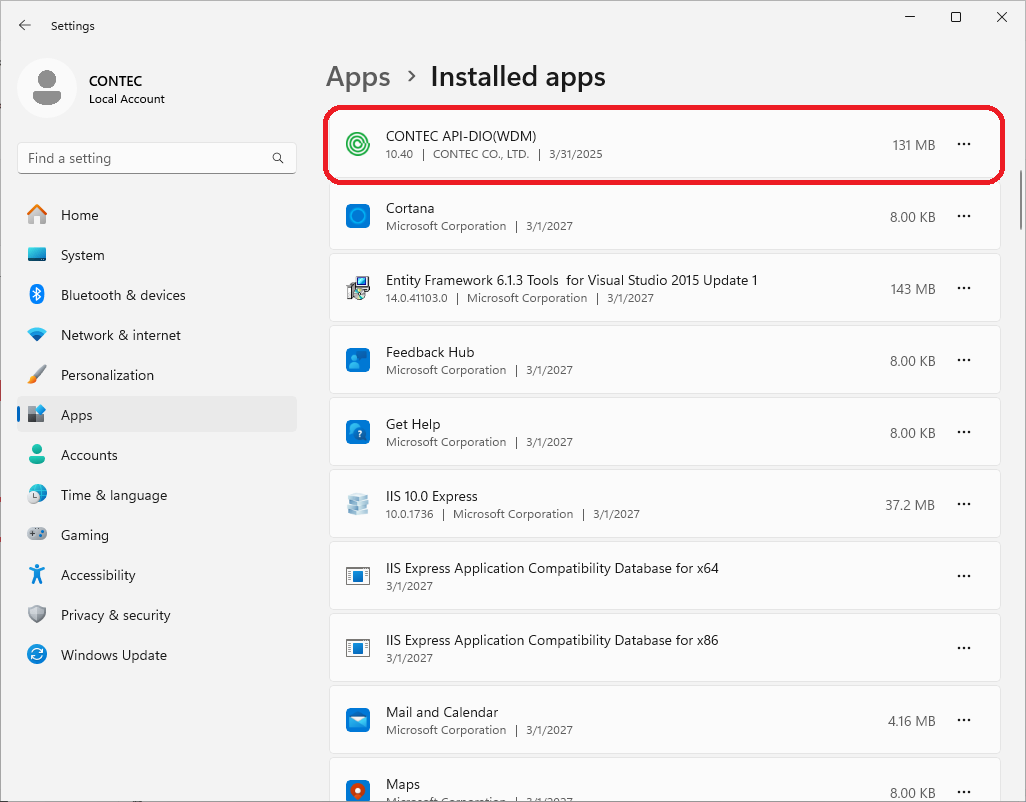Click the System monitor icon
This screenshot has height=802, width=1026.
37,254
